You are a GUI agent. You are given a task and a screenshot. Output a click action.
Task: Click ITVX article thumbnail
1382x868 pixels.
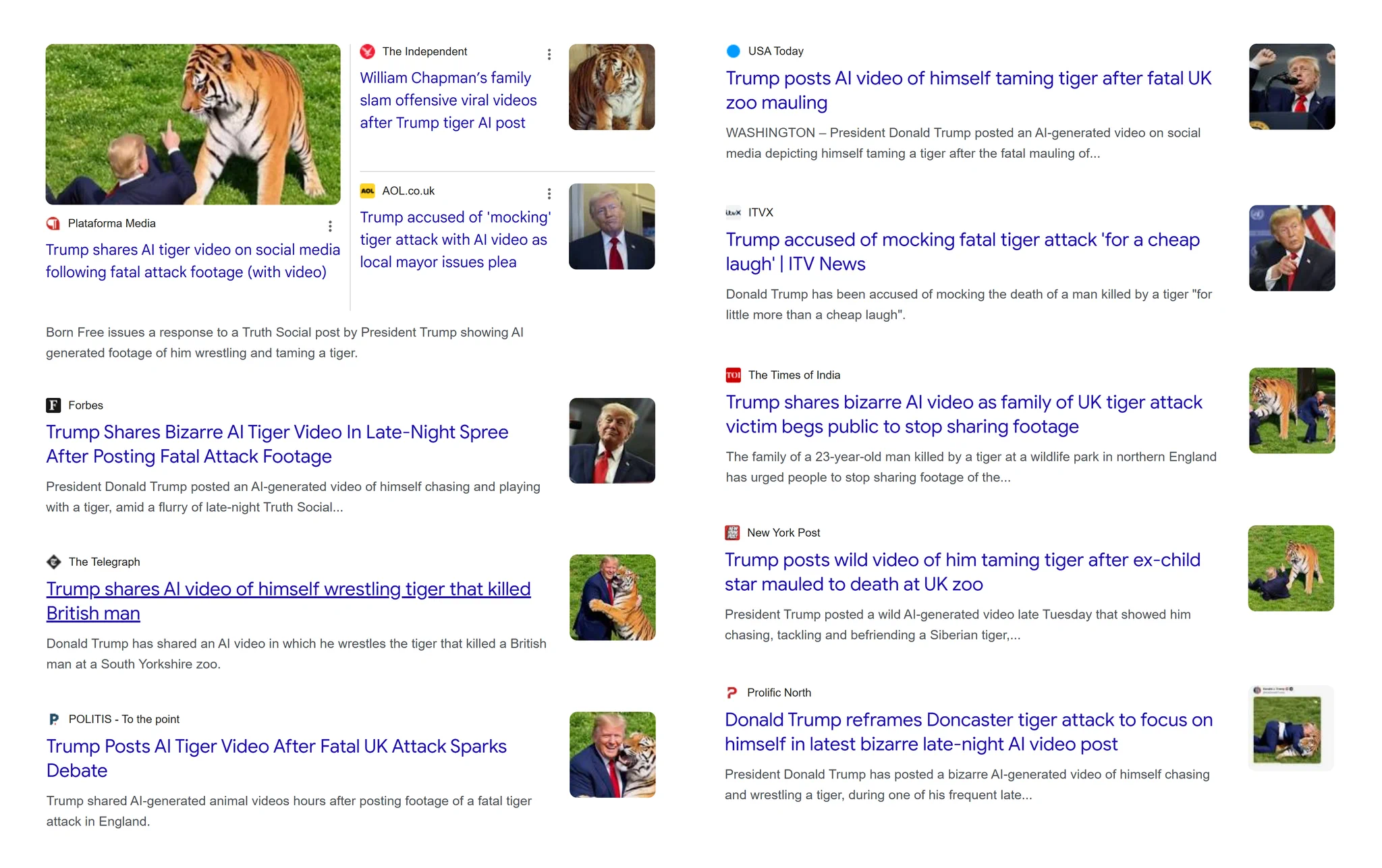pyautogui.click(x=1292, y=248)
